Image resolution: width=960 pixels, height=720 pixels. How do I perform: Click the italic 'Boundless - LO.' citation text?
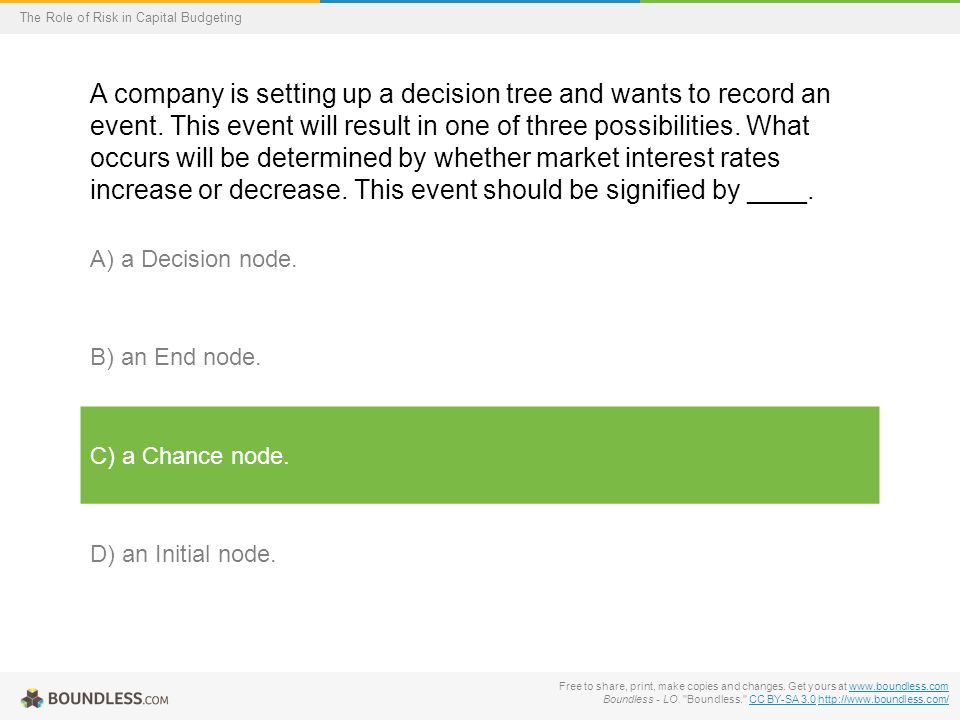tap(641, 699)
